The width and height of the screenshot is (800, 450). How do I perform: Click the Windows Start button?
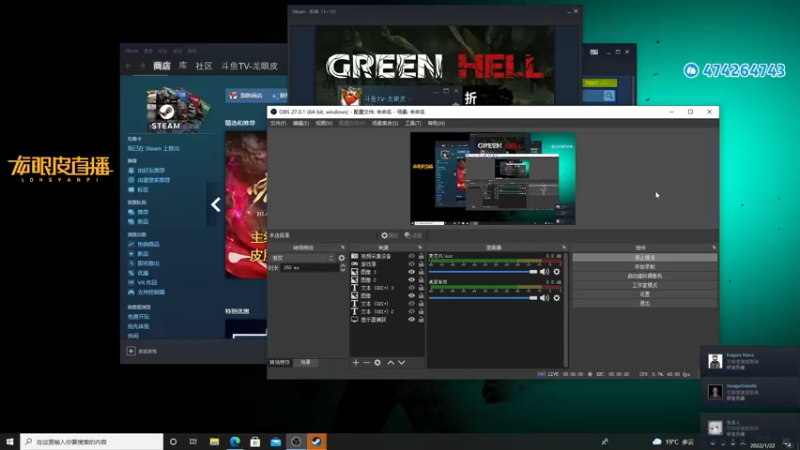tap(10, 441)
